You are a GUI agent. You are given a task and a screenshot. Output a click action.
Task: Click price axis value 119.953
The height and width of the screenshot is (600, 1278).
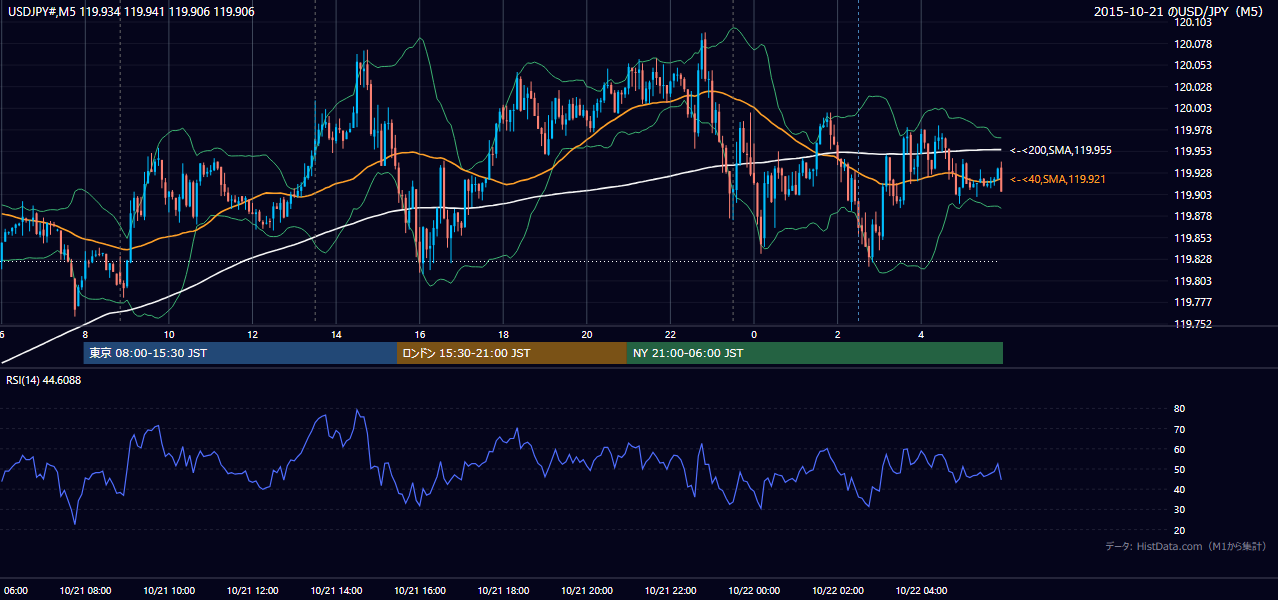coord(1195,151)
